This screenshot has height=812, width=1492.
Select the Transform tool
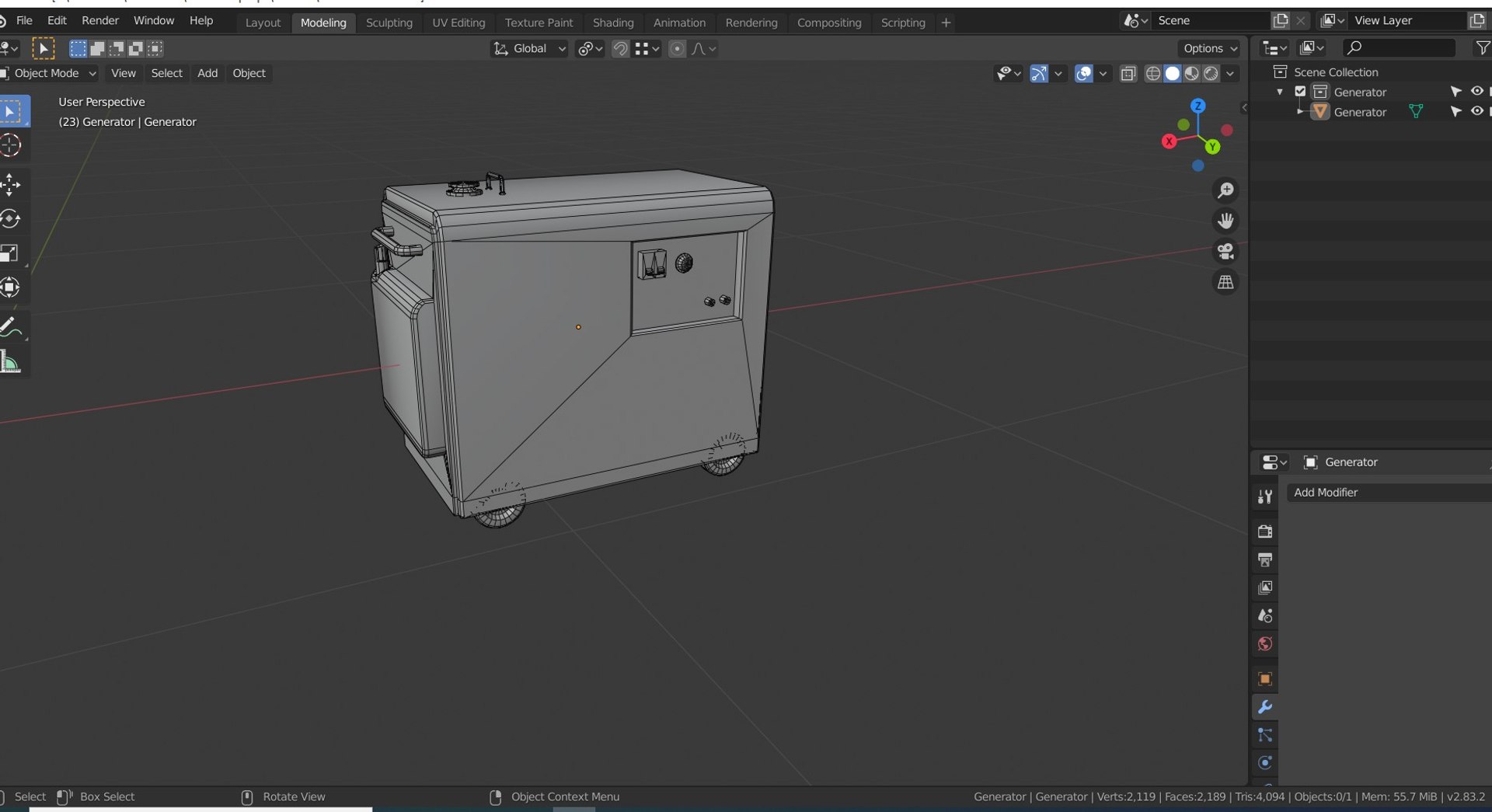[11, 288]
